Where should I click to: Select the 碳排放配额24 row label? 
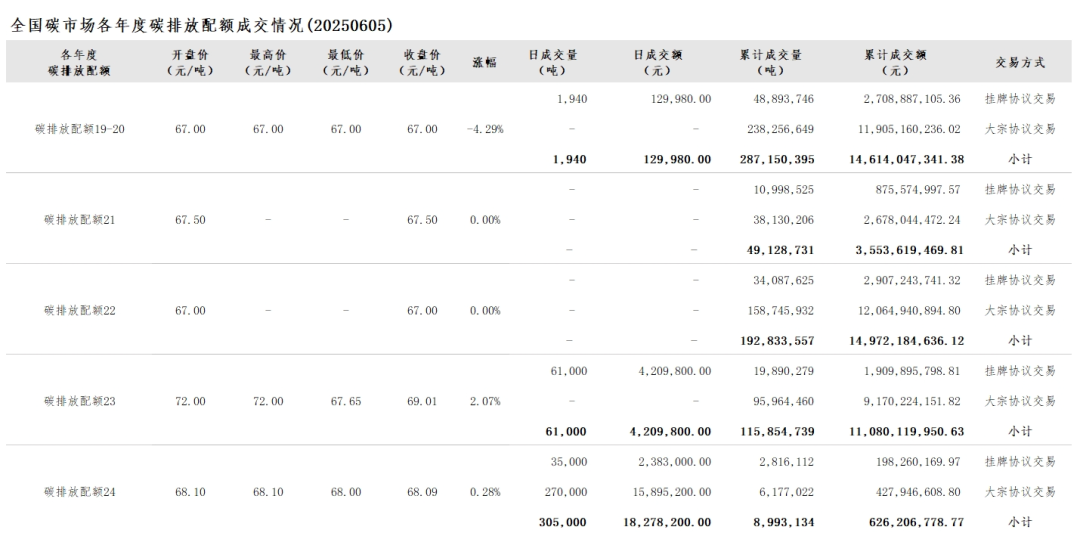click(80, 492)
